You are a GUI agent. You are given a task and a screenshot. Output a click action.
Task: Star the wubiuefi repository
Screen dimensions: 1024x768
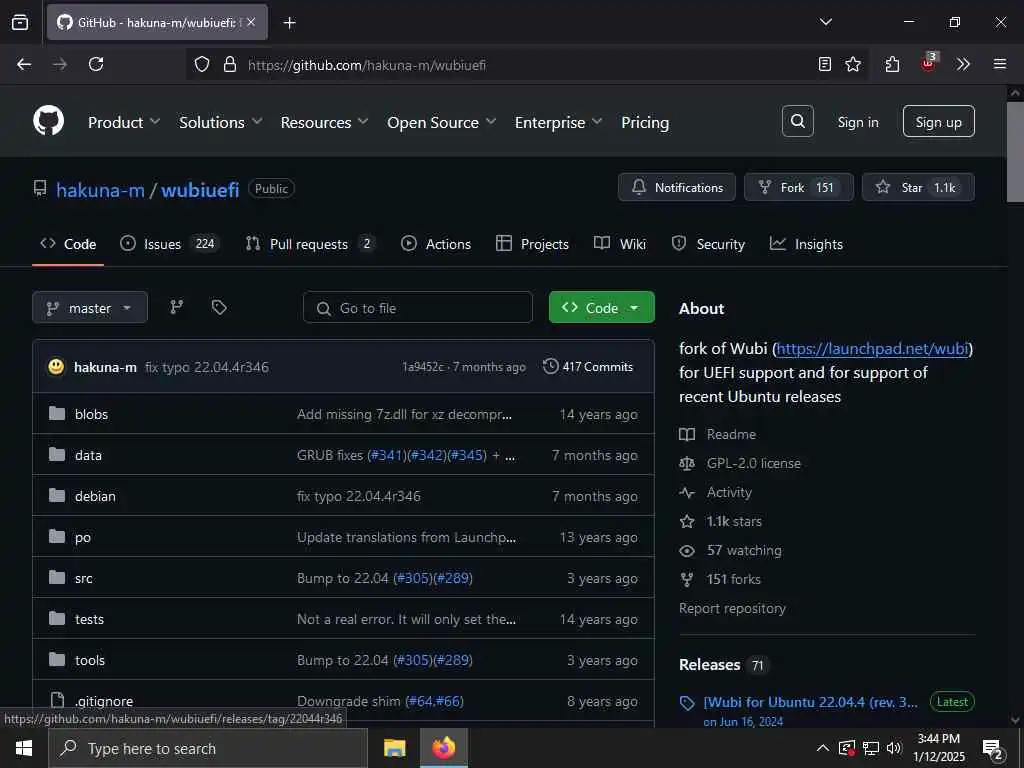point(918,187)
